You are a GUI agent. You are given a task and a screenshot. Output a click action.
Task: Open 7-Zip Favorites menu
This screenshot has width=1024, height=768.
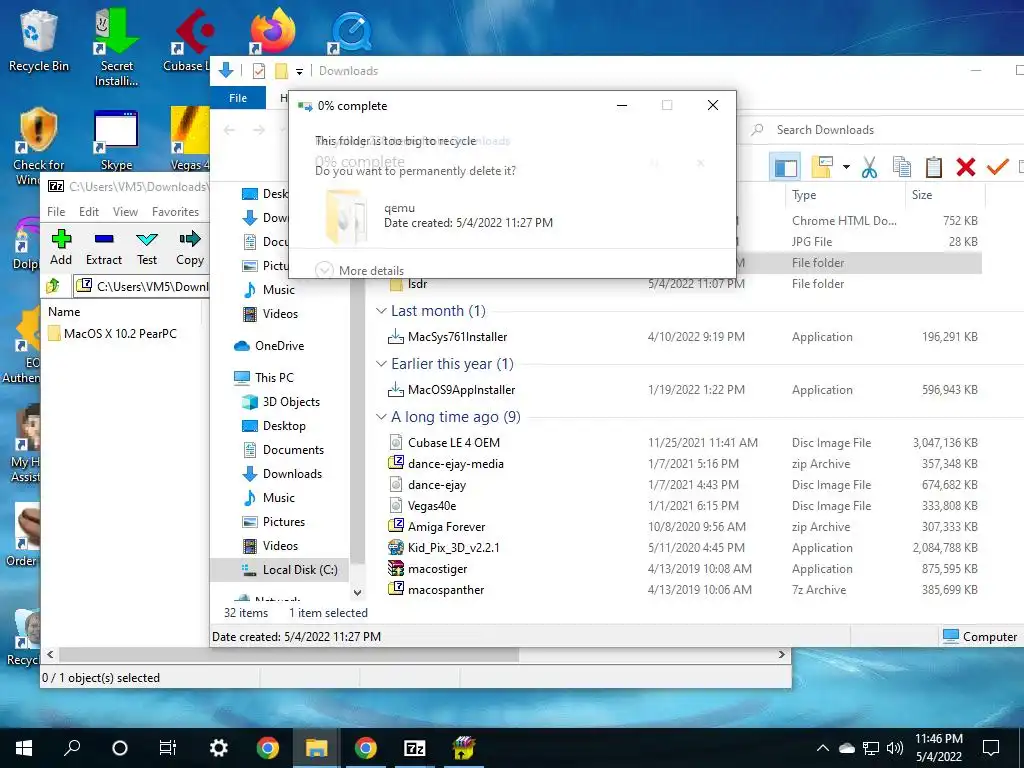(x=175, y=212)
